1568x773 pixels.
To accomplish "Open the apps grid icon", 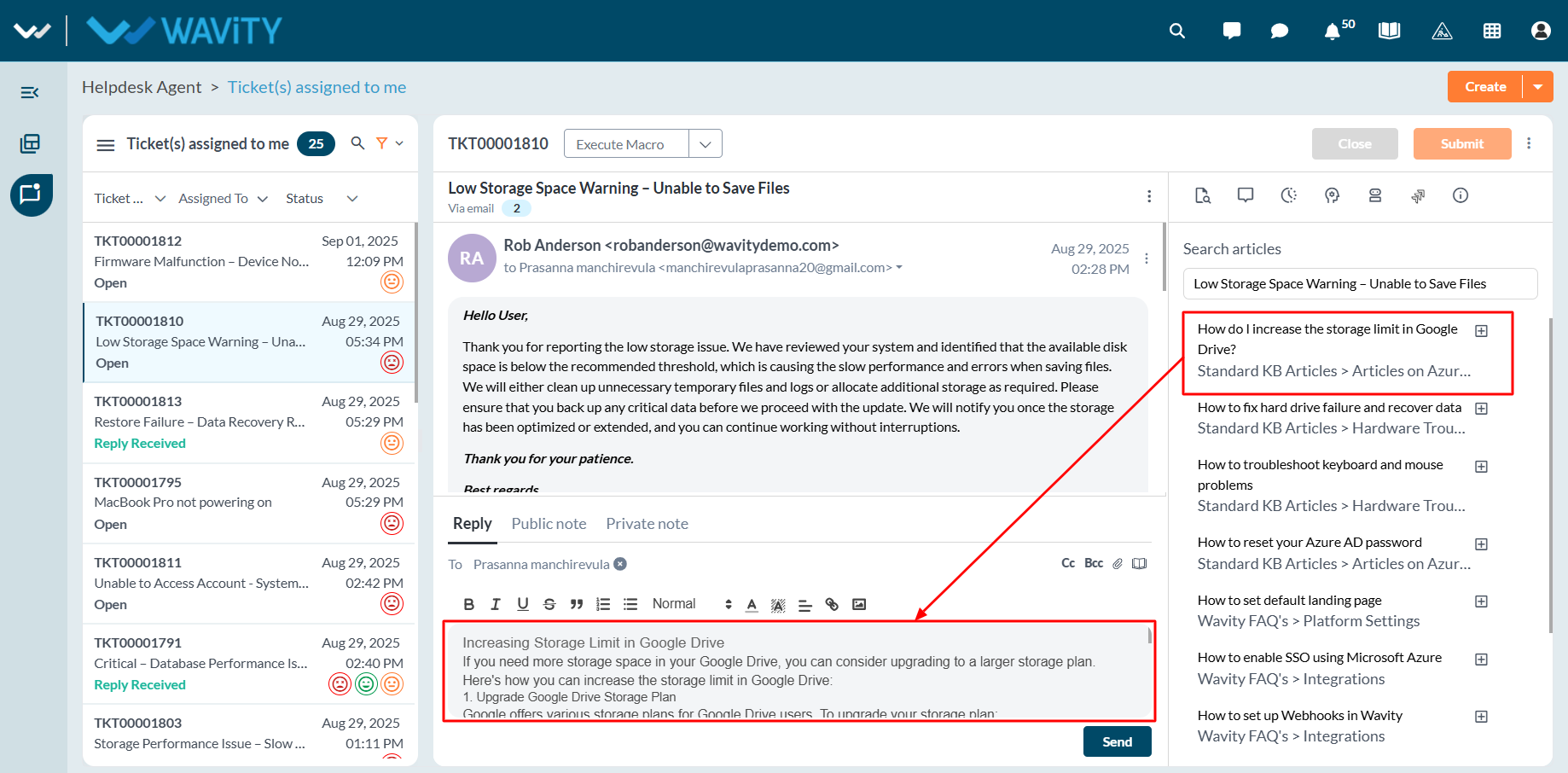I will tap(1492, 31).
